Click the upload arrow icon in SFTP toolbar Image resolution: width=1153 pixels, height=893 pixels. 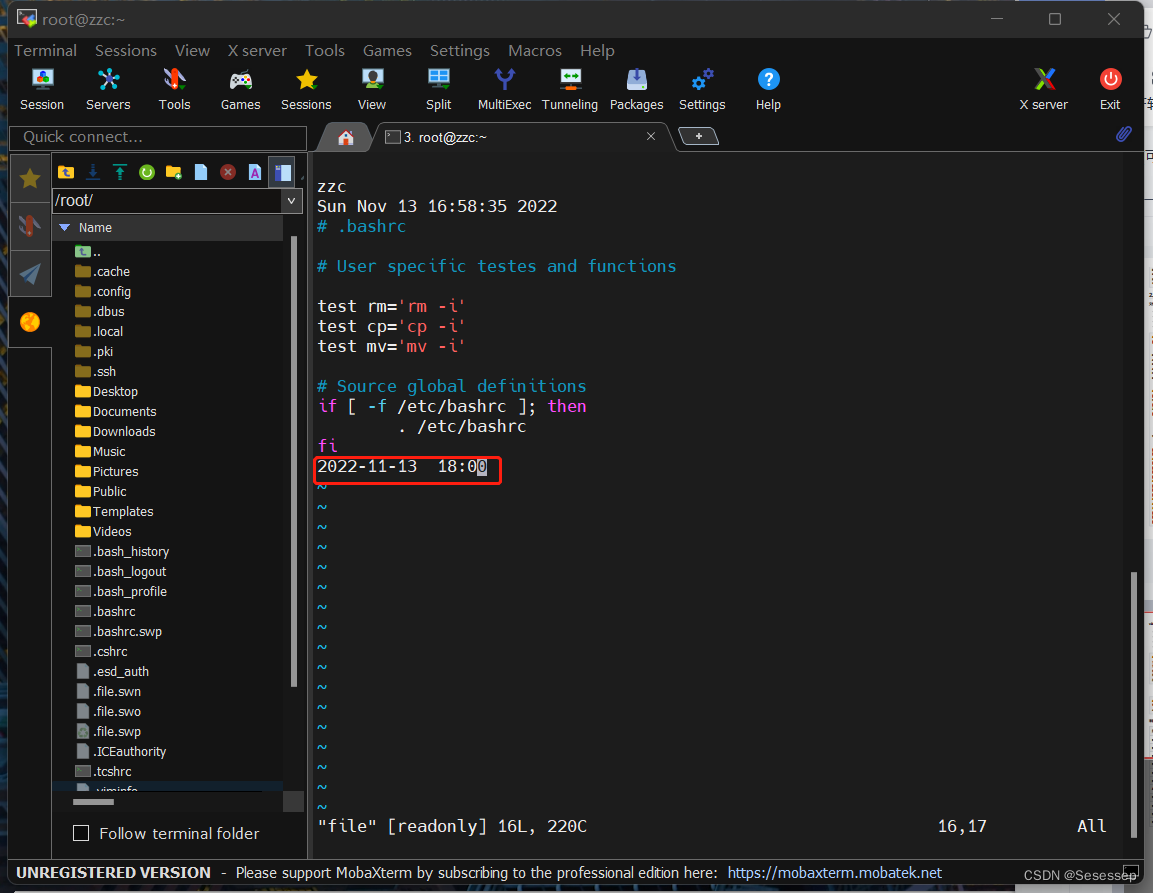[x=120, y=172]
